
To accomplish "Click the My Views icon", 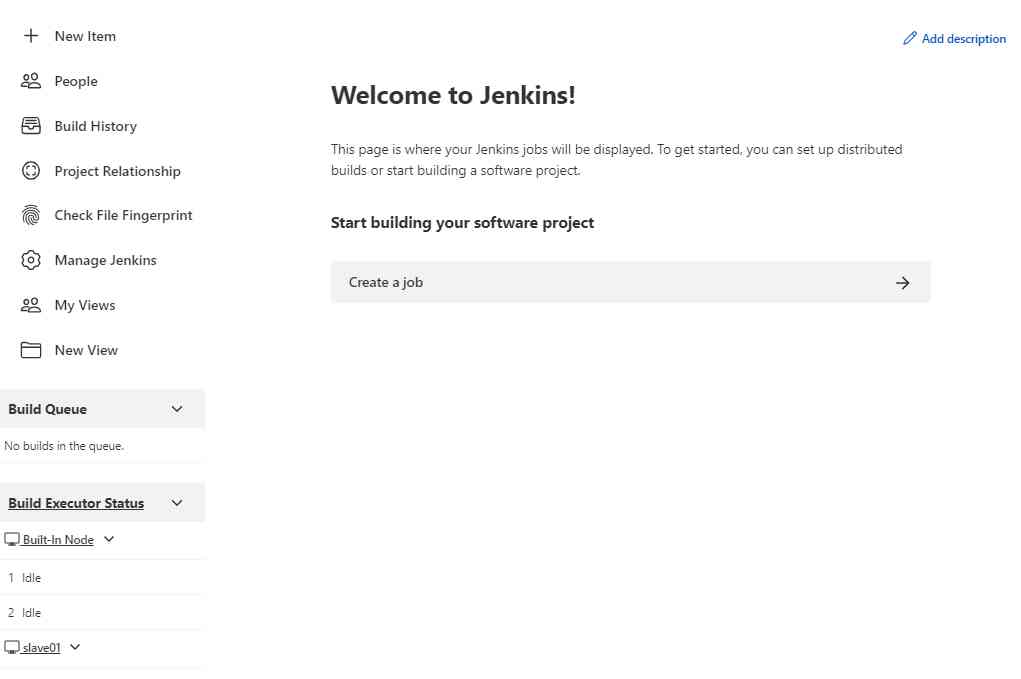I will [29, 305].
